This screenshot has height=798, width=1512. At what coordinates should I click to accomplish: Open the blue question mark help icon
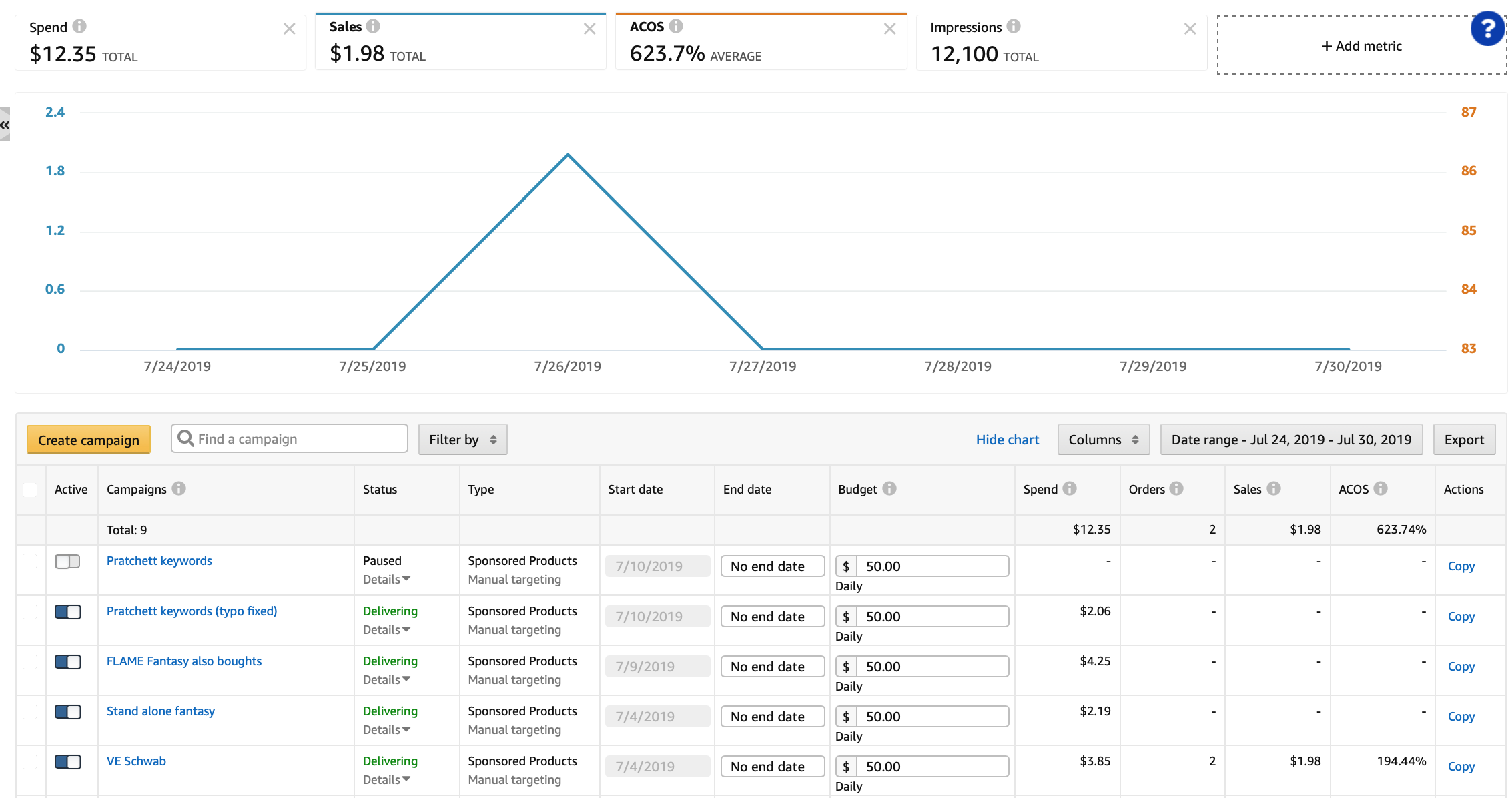pos(1487,29)
